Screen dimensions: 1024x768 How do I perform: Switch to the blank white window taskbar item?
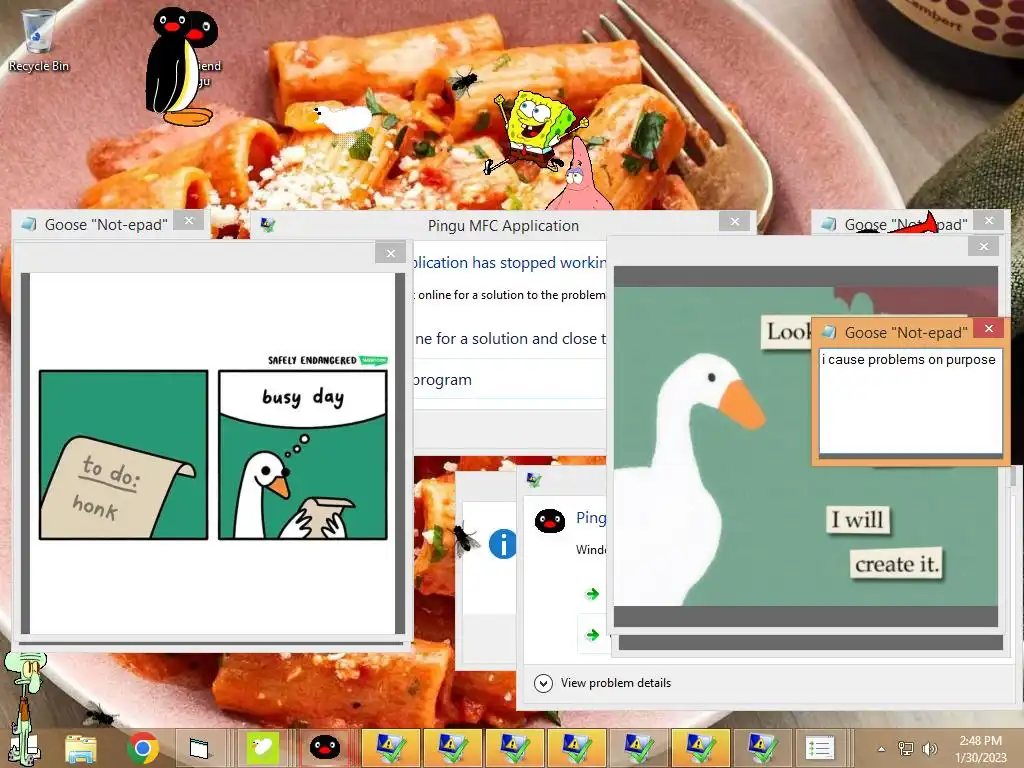point(199,748)
